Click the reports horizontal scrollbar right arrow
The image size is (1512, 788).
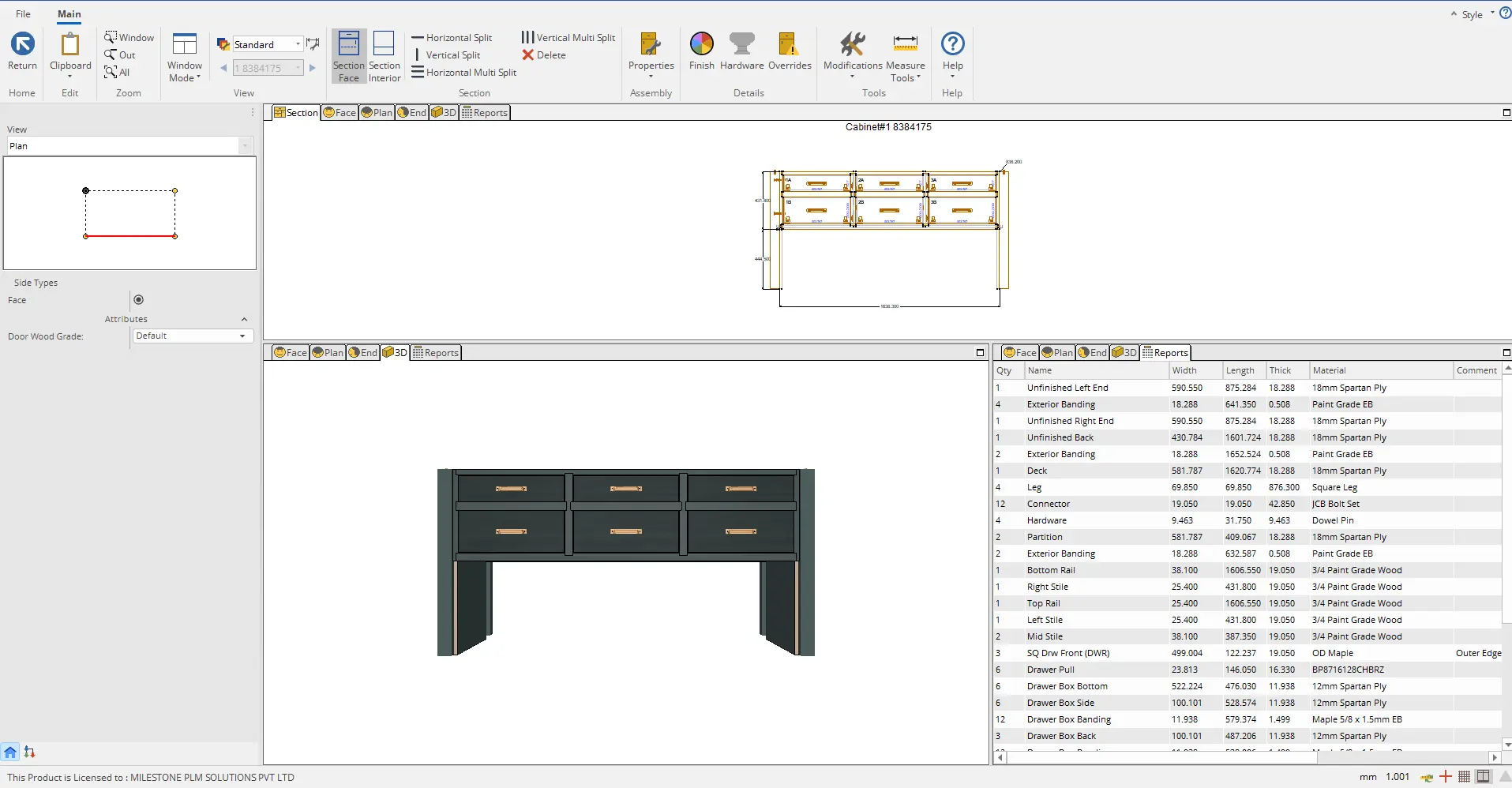click(1494, 757)
